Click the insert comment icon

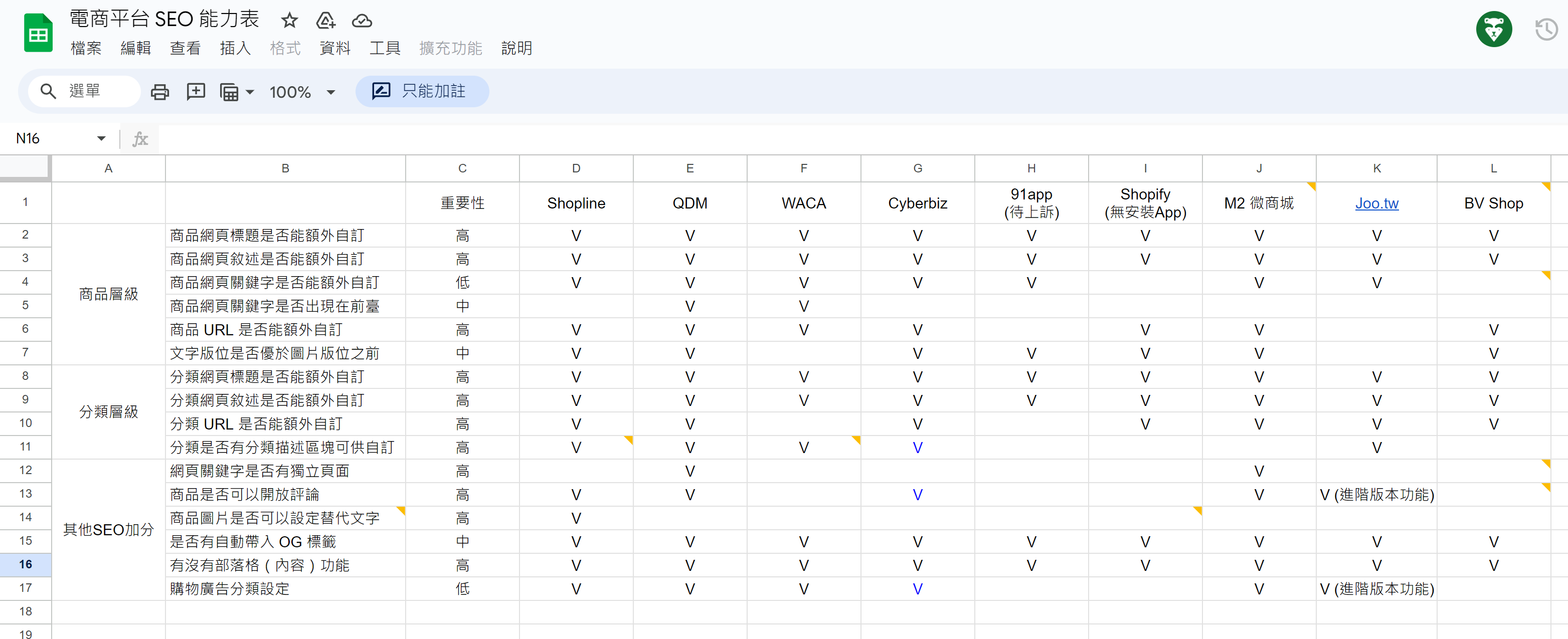point(196,92)
